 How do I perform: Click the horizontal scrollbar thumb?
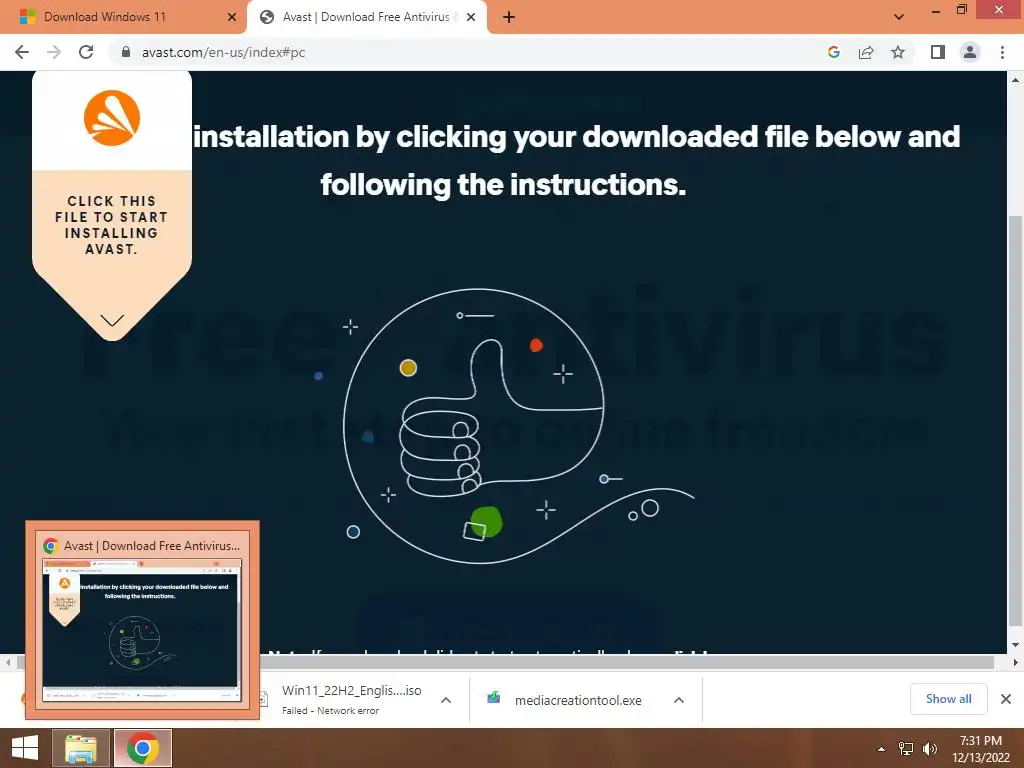click(x=505, y=662)
